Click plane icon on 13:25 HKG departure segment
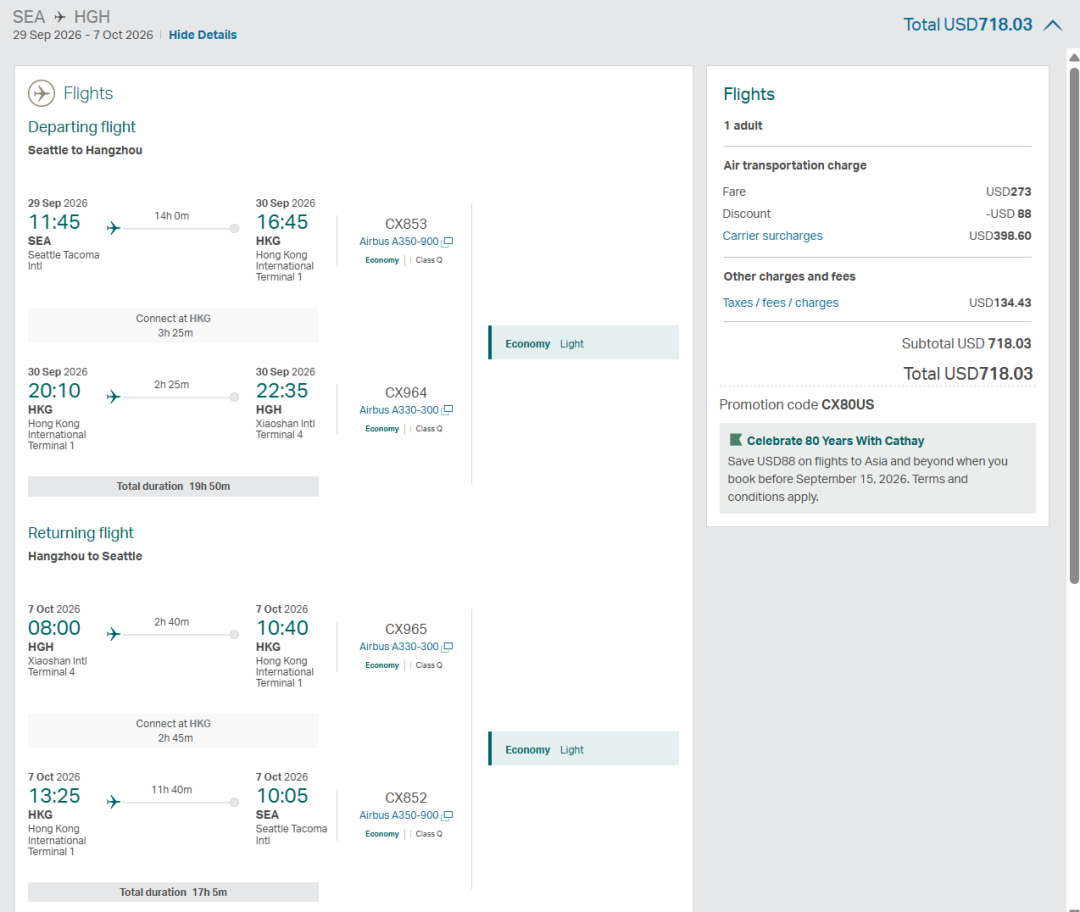The height and width of the screenshot is (912, 1080). [114, 802]
